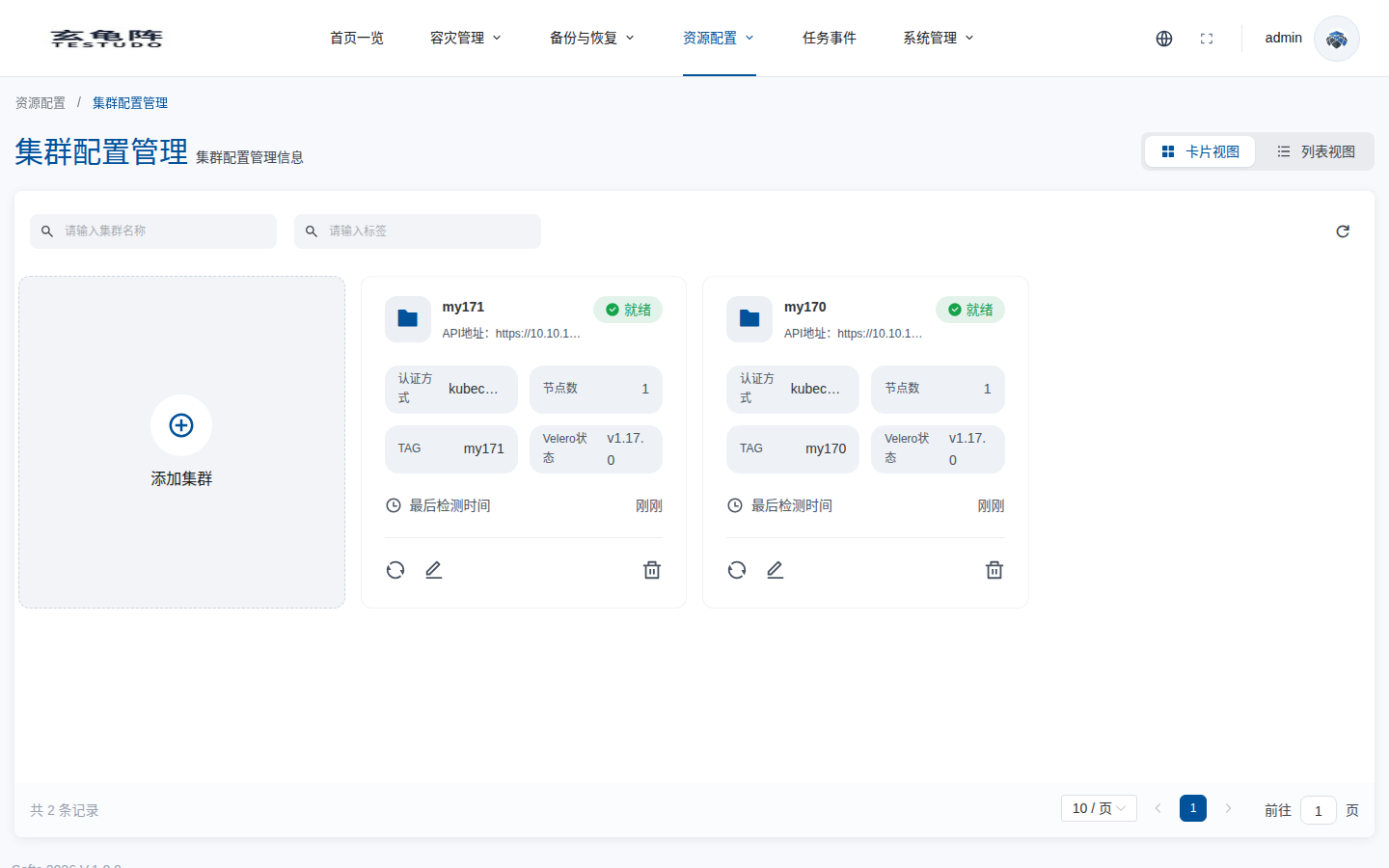Click clock icon on my171 card
This screenshot has height=868, width=1389.
[x=394, y=505]
